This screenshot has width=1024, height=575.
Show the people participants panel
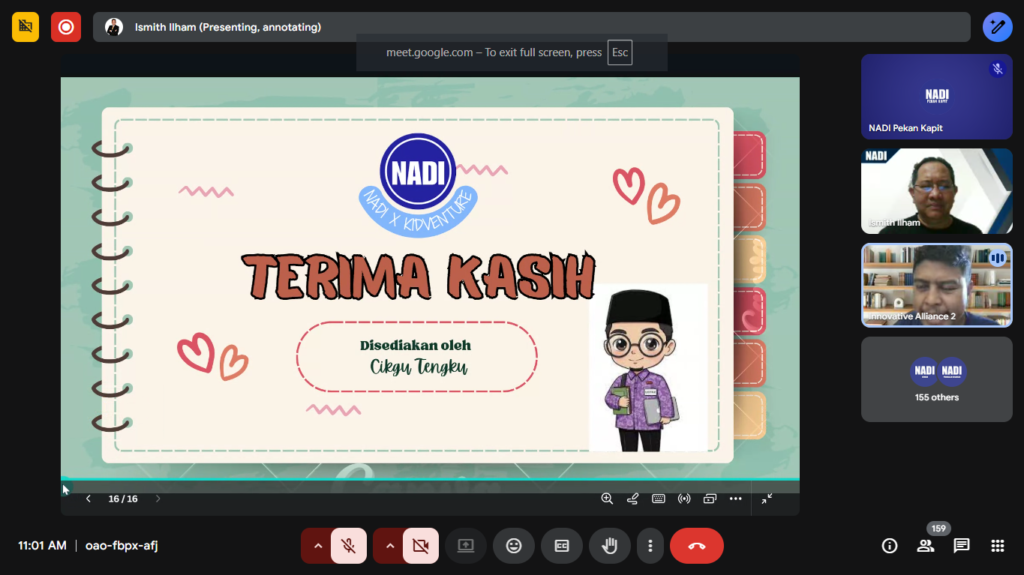(x=926, y=546)
